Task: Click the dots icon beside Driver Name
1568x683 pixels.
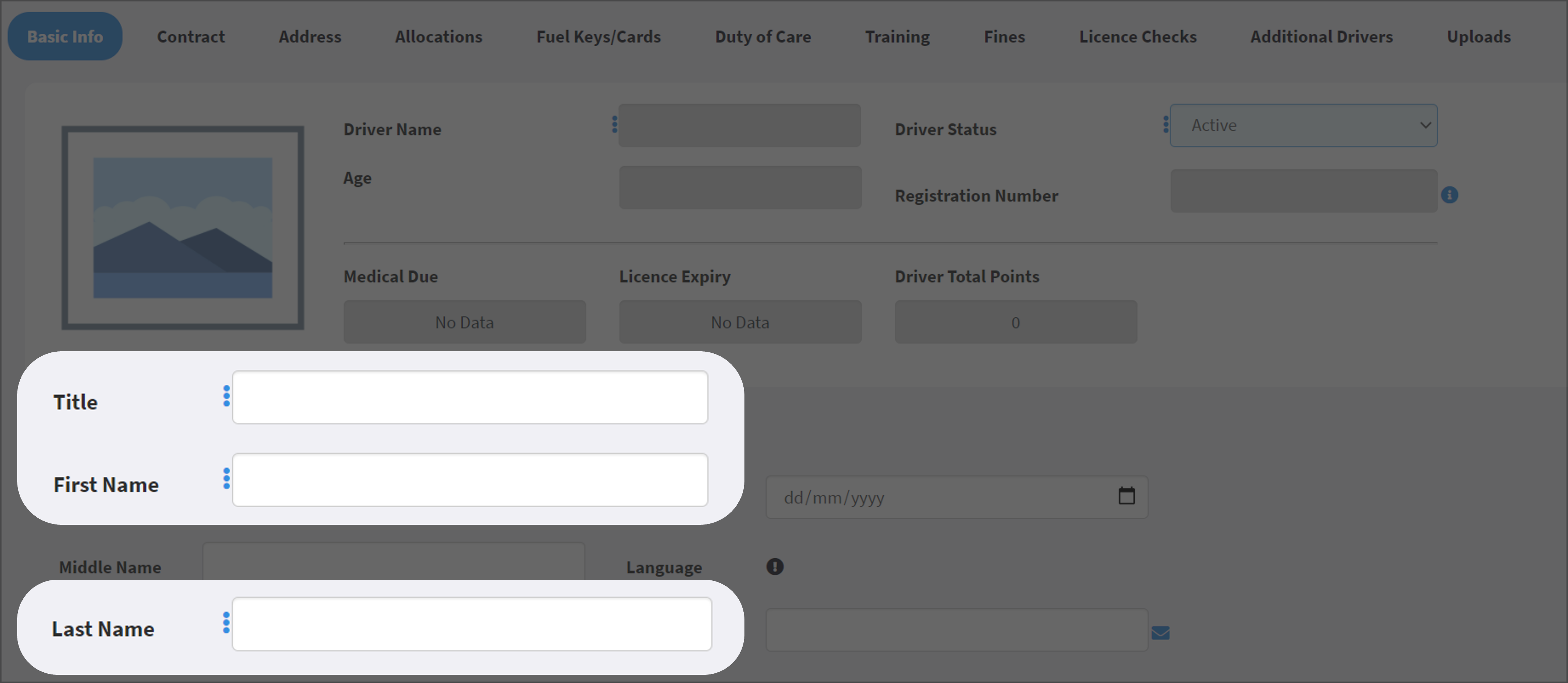Action: (x=614, y=124)
